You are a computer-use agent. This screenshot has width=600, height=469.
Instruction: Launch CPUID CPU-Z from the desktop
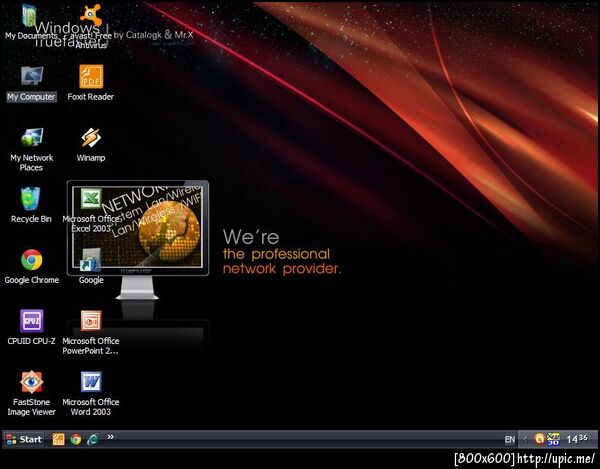31,327
